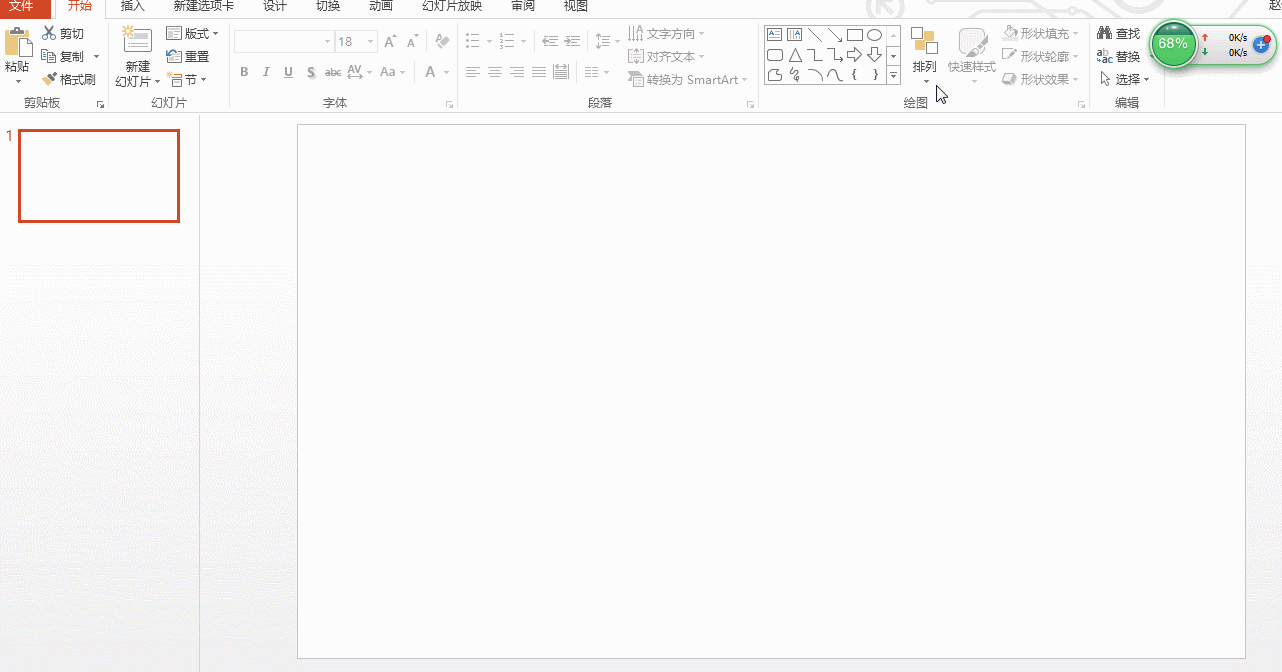This screenshot has height=672, width=1282.
Task: Toggle Justify paragraph alignment
Action: pos(539,72)
